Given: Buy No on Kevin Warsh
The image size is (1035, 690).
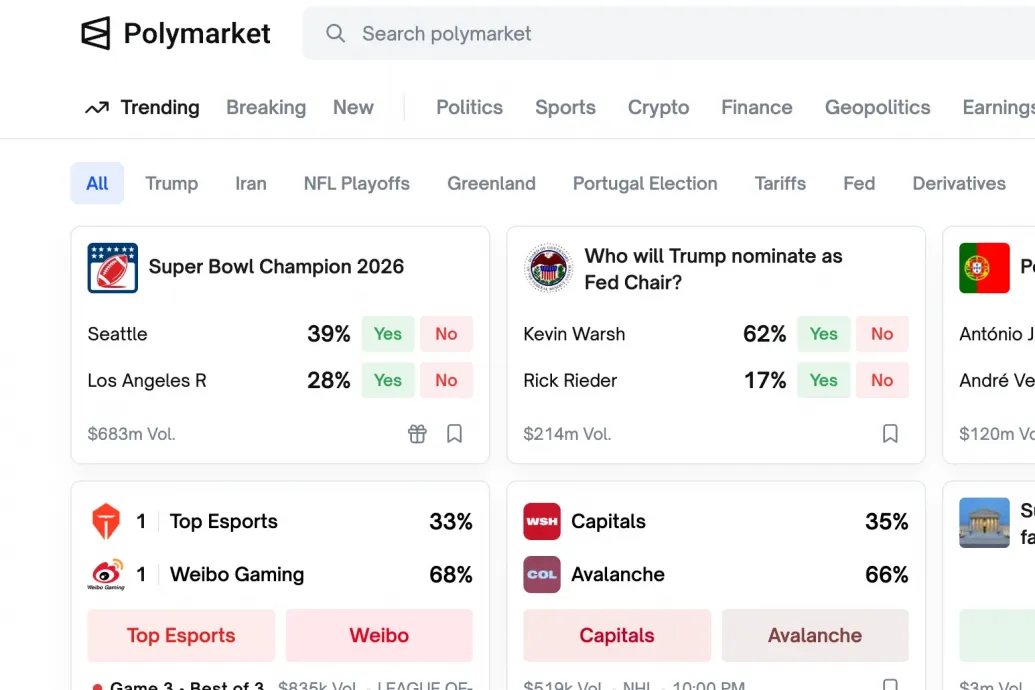Looking at the screenshot, I should [x=881, y=334].
